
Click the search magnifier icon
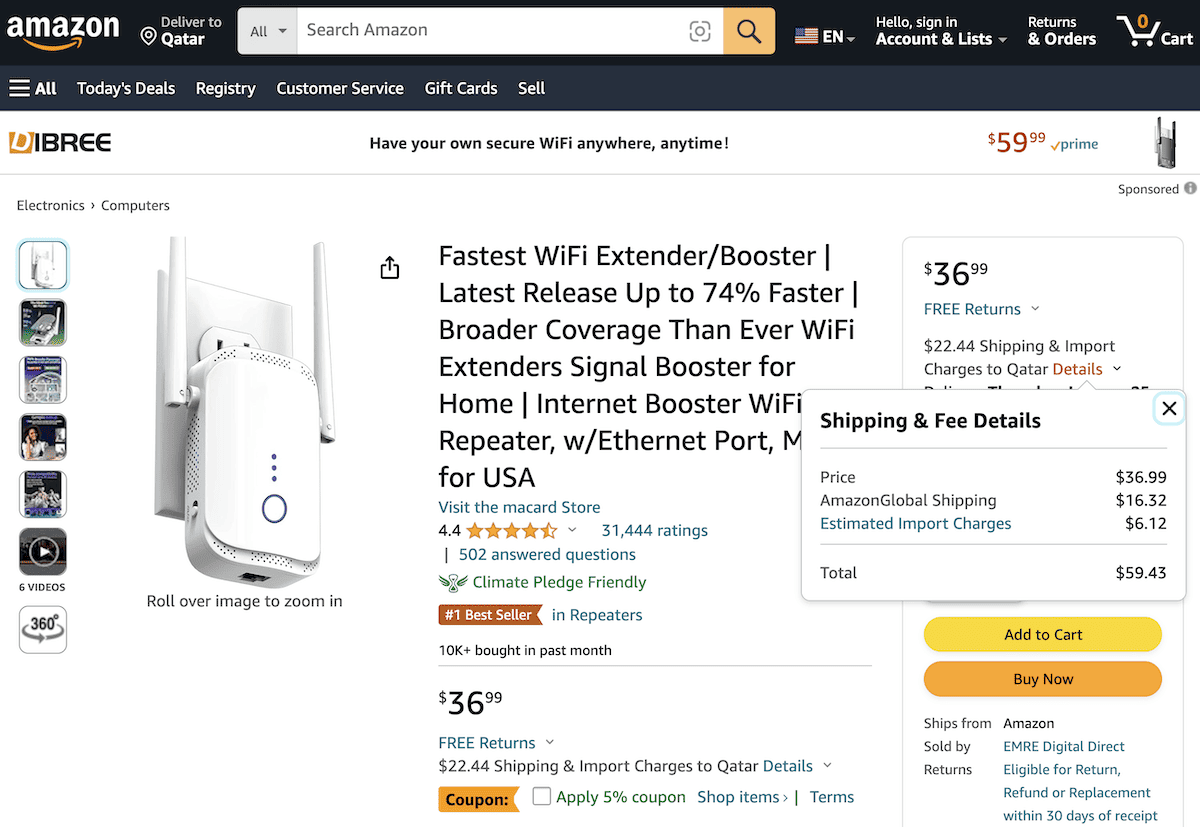pyautogui.click(x=748, y=31)
